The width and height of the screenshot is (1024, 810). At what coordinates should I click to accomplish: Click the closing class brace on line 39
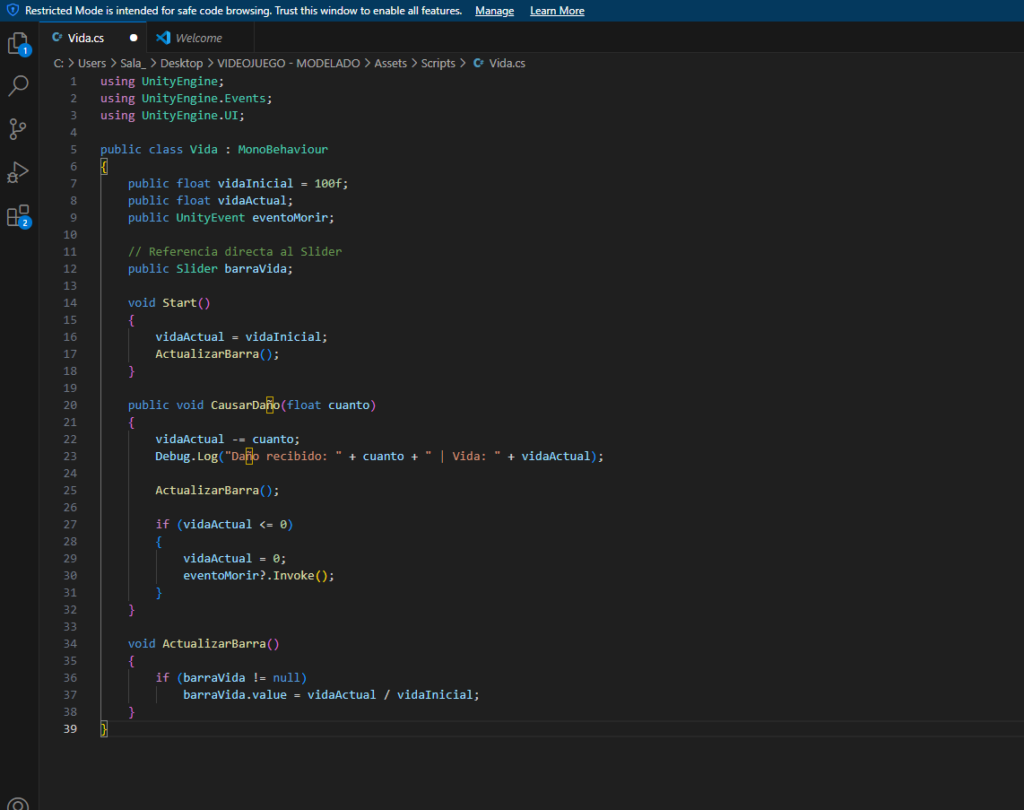coord(104,729)
